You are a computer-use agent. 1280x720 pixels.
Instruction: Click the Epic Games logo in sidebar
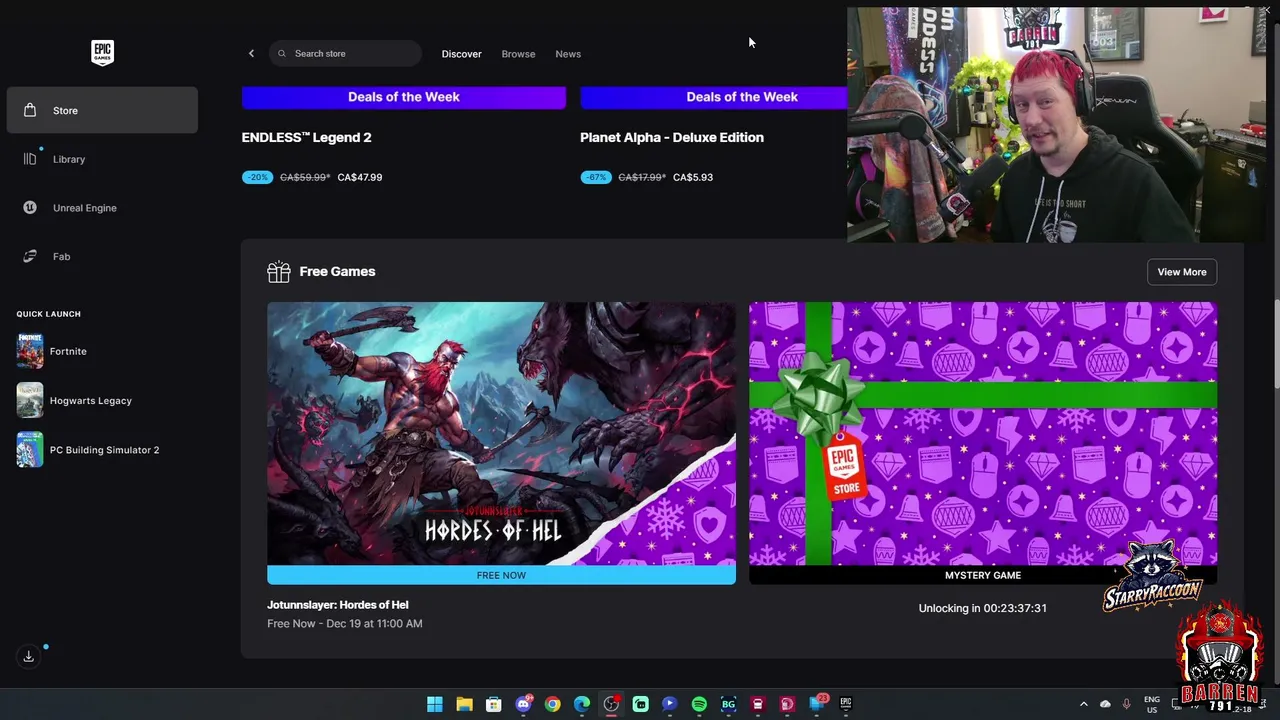[102, 53]
